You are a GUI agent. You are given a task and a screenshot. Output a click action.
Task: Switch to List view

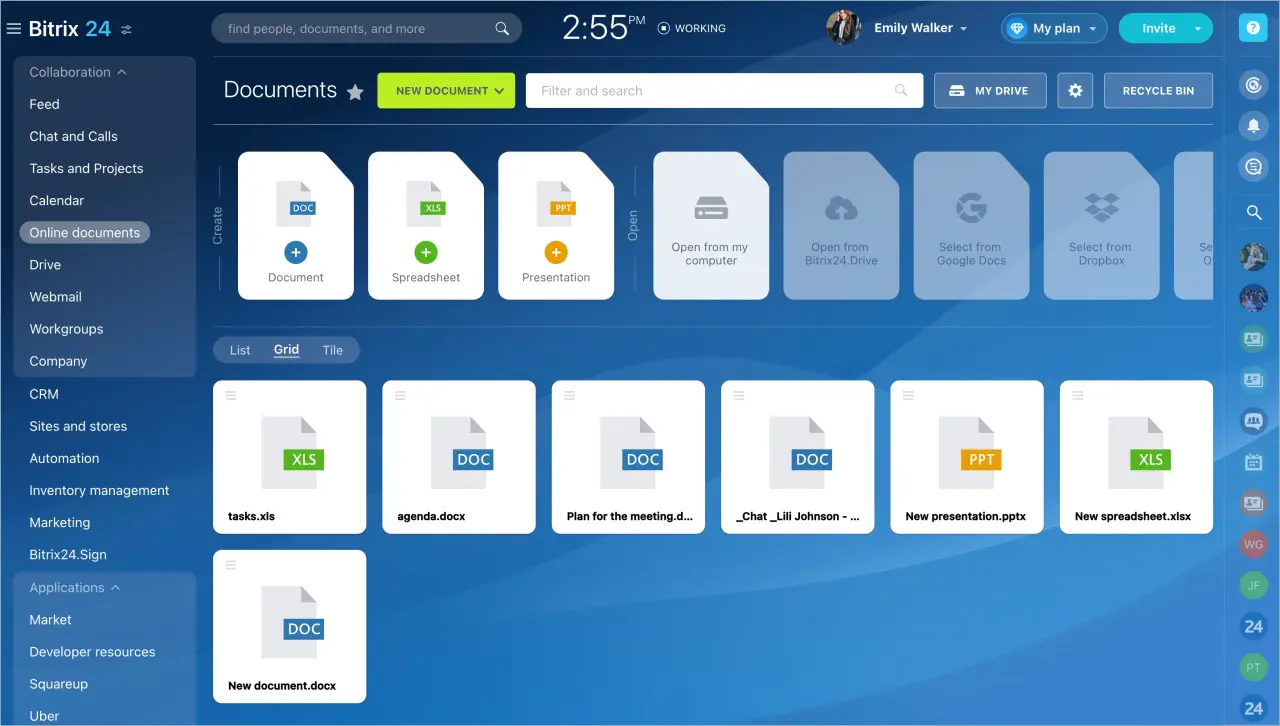(x=240, y=350)
